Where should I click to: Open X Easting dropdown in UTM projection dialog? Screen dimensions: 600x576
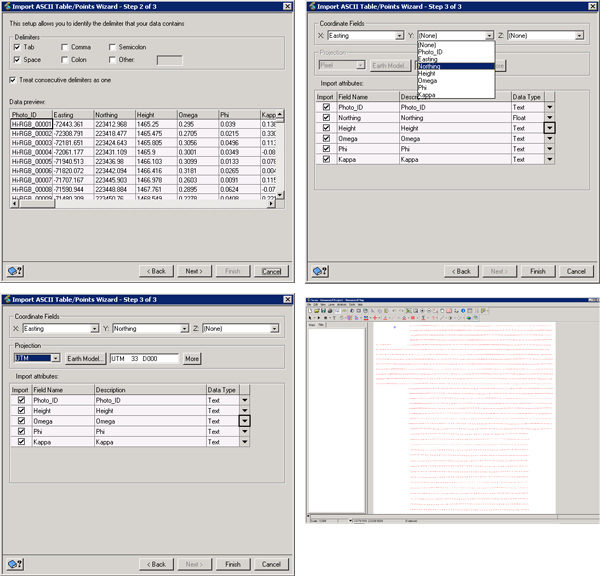click(x=94, y=328)
